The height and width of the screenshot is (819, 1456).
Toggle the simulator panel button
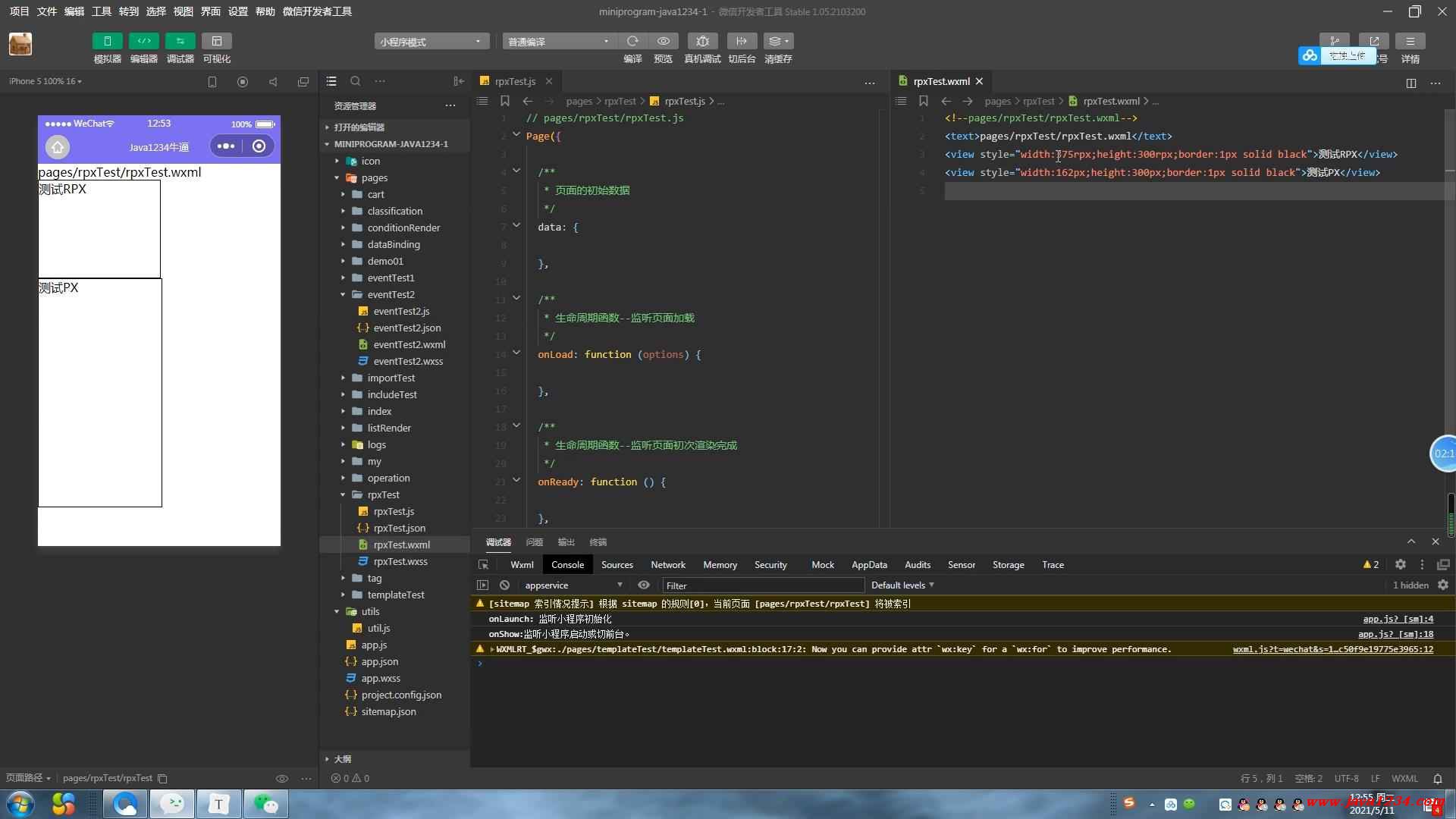coord(107,41)
